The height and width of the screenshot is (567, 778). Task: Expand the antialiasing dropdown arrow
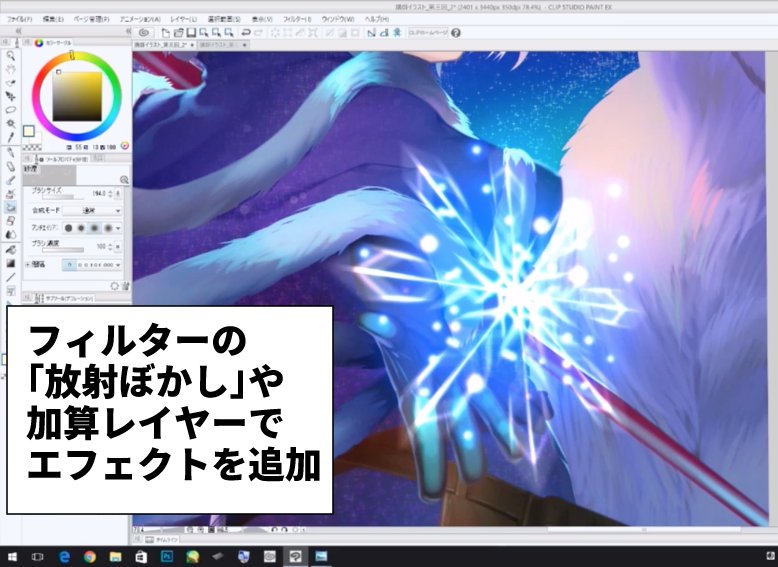(x=118, y=228)
